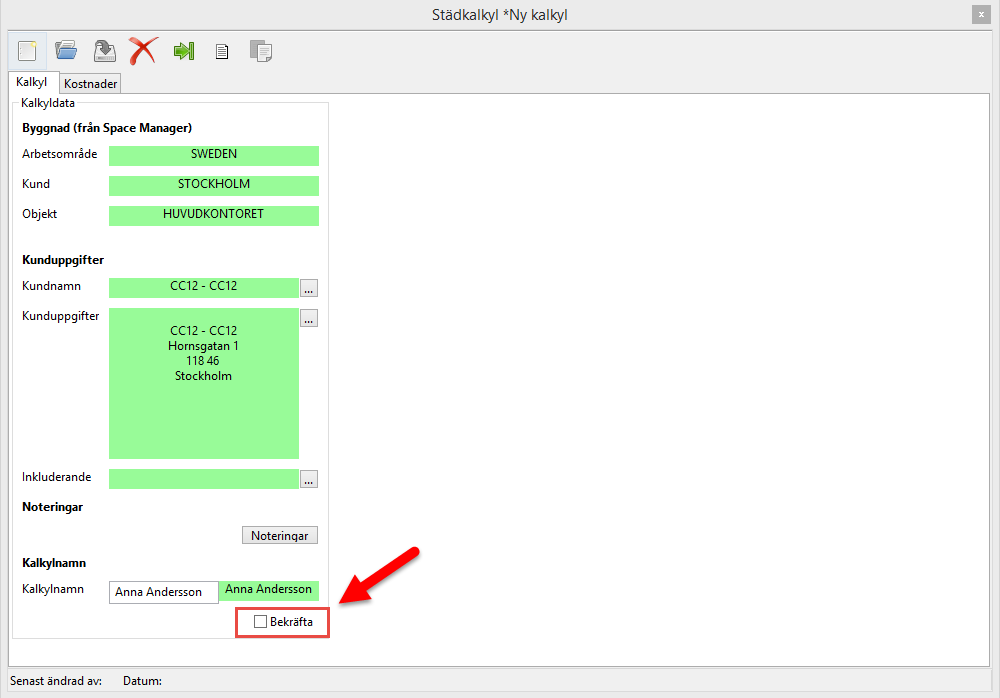Screen dimensions: 1000x698
Task: Open the Kunduppgifter browse button
Action: coord(309,319)
